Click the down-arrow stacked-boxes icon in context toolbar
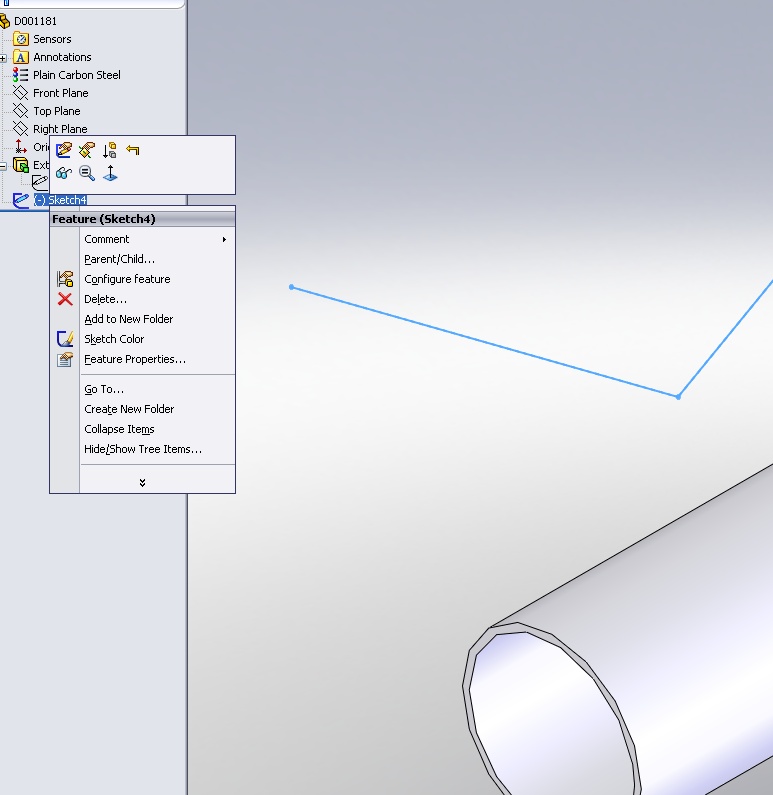Screen dimensions: 773x795 point(110,150)
